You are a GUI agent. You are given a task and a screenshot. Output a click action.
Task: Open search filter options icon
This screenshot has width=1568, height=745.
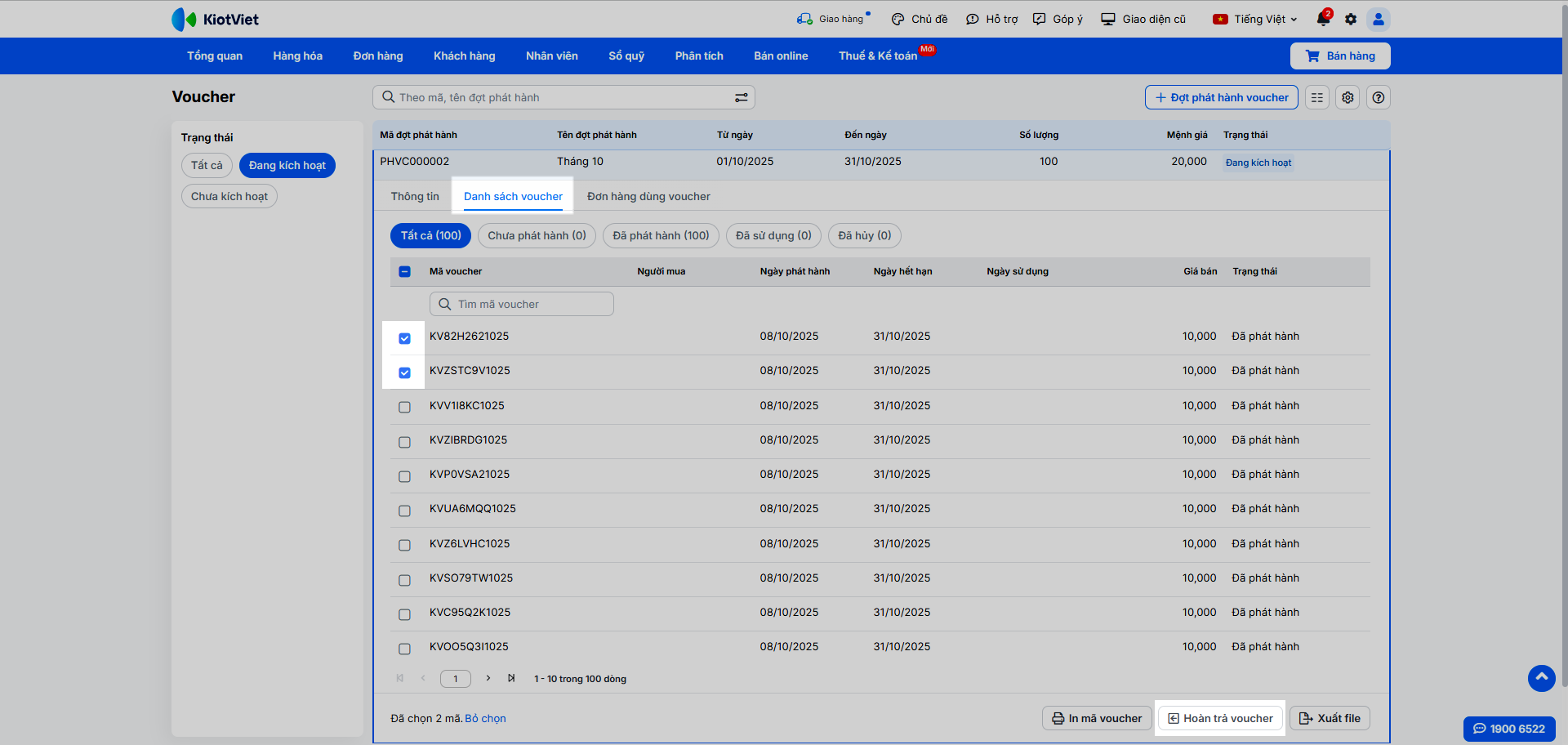pos(741,97)
